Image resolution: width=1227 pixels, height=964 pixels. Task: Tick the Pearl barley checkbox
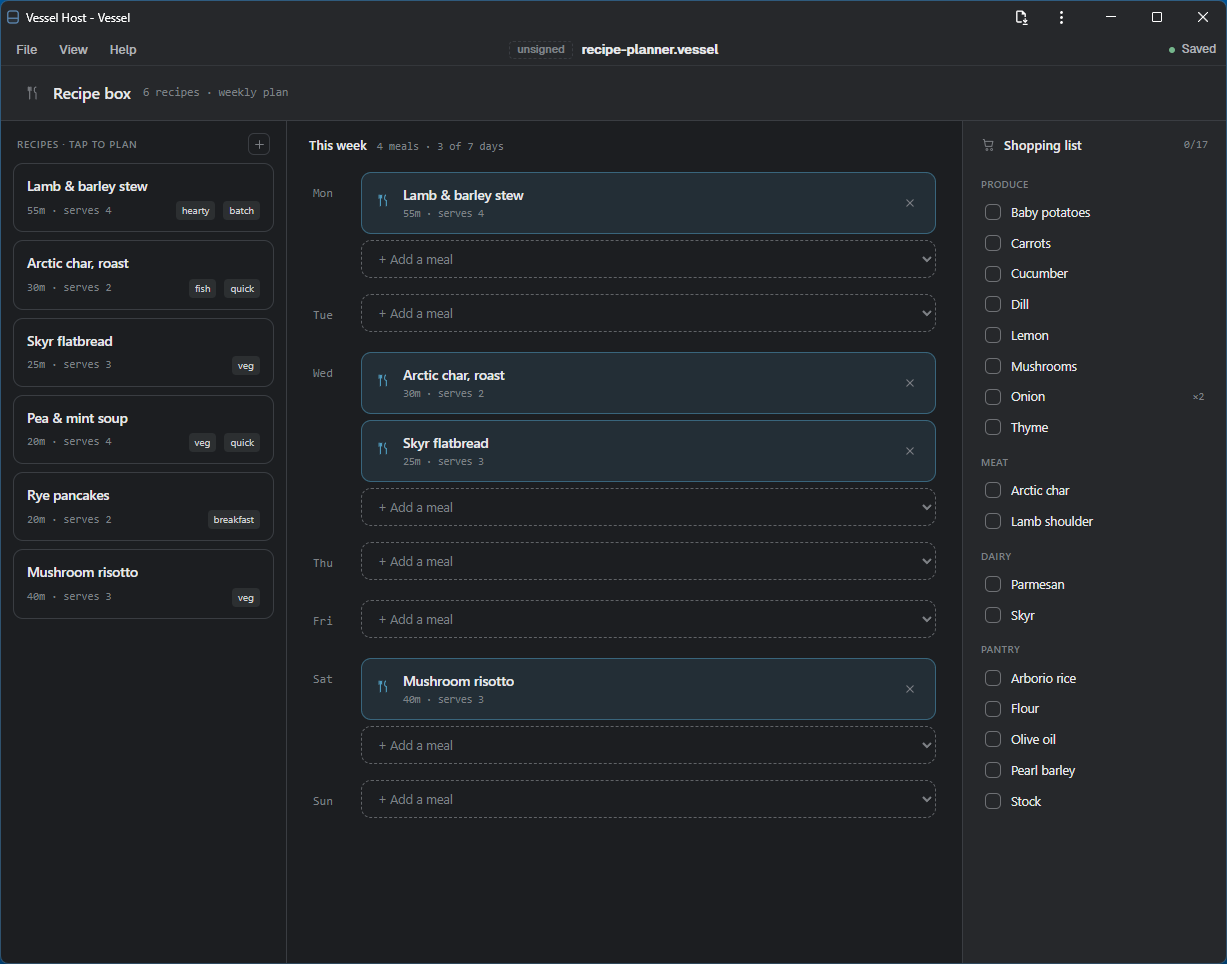(x=993, y=770)
